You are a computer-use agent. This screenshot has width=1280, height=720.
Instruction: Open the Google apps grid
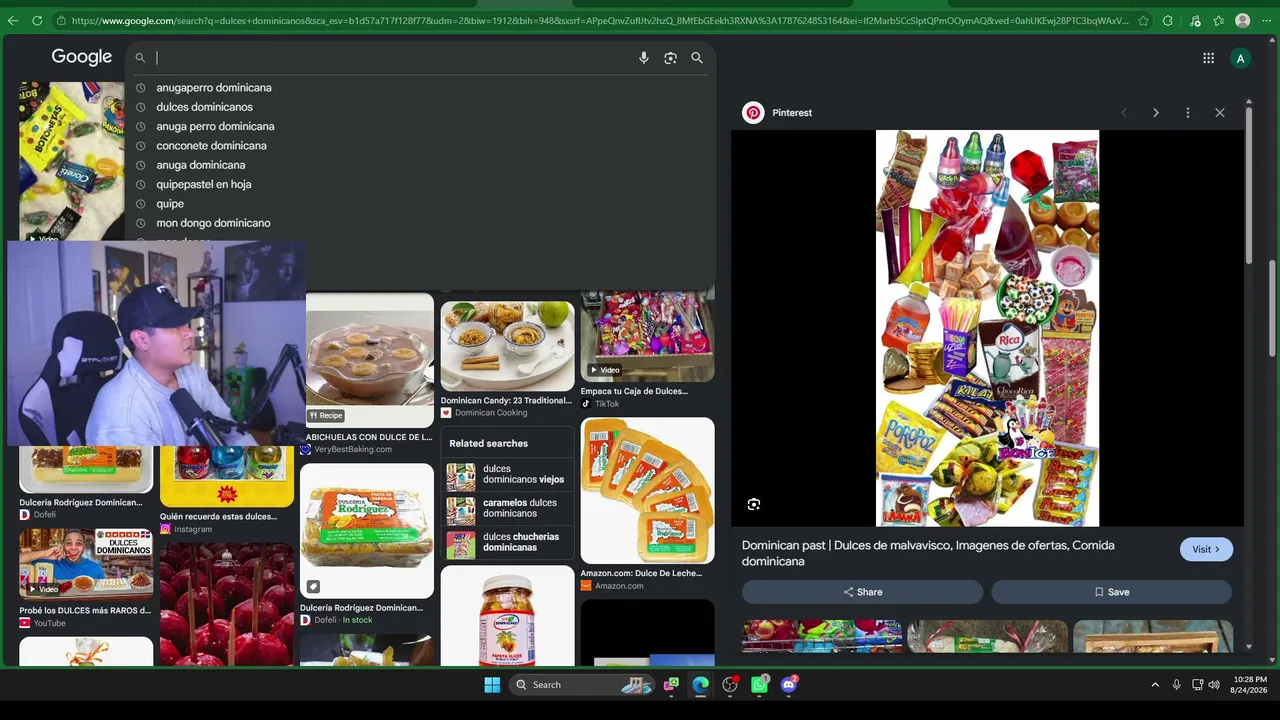pos(1208,58)
